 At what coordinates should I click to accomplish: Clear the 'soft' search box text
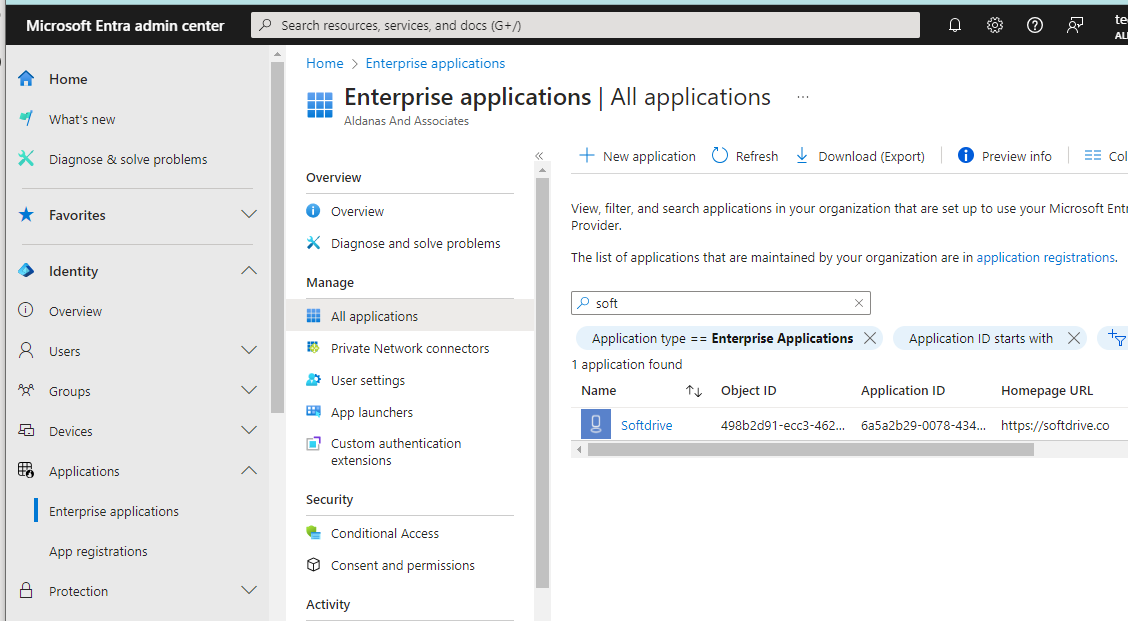coord(858,303)
